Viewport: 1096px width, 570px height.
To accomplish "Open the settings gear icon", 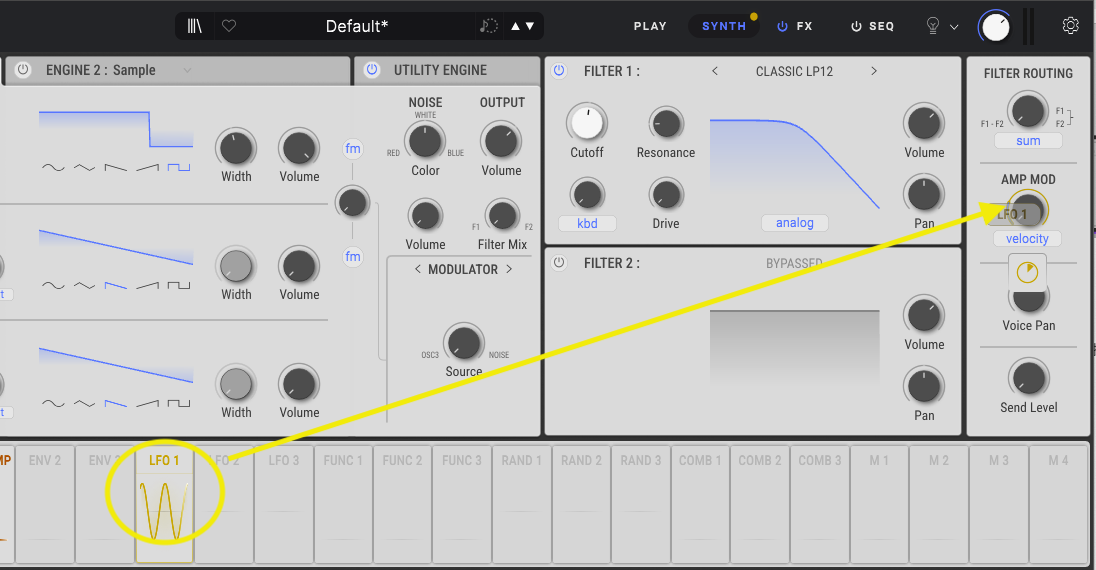I will [1070, 26].
